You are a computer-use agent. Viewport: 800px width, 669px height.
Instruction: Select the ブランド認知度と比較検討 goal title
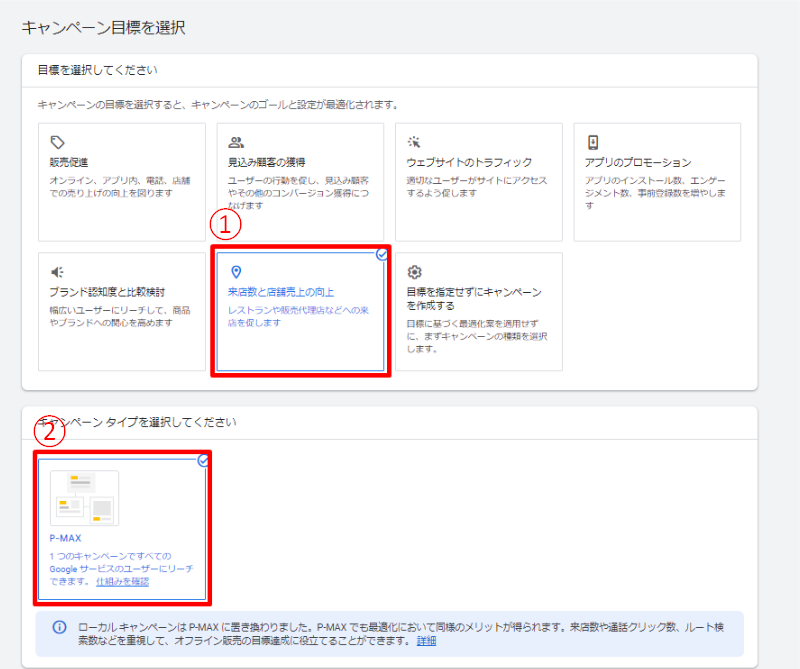click(x=107, y=292)
